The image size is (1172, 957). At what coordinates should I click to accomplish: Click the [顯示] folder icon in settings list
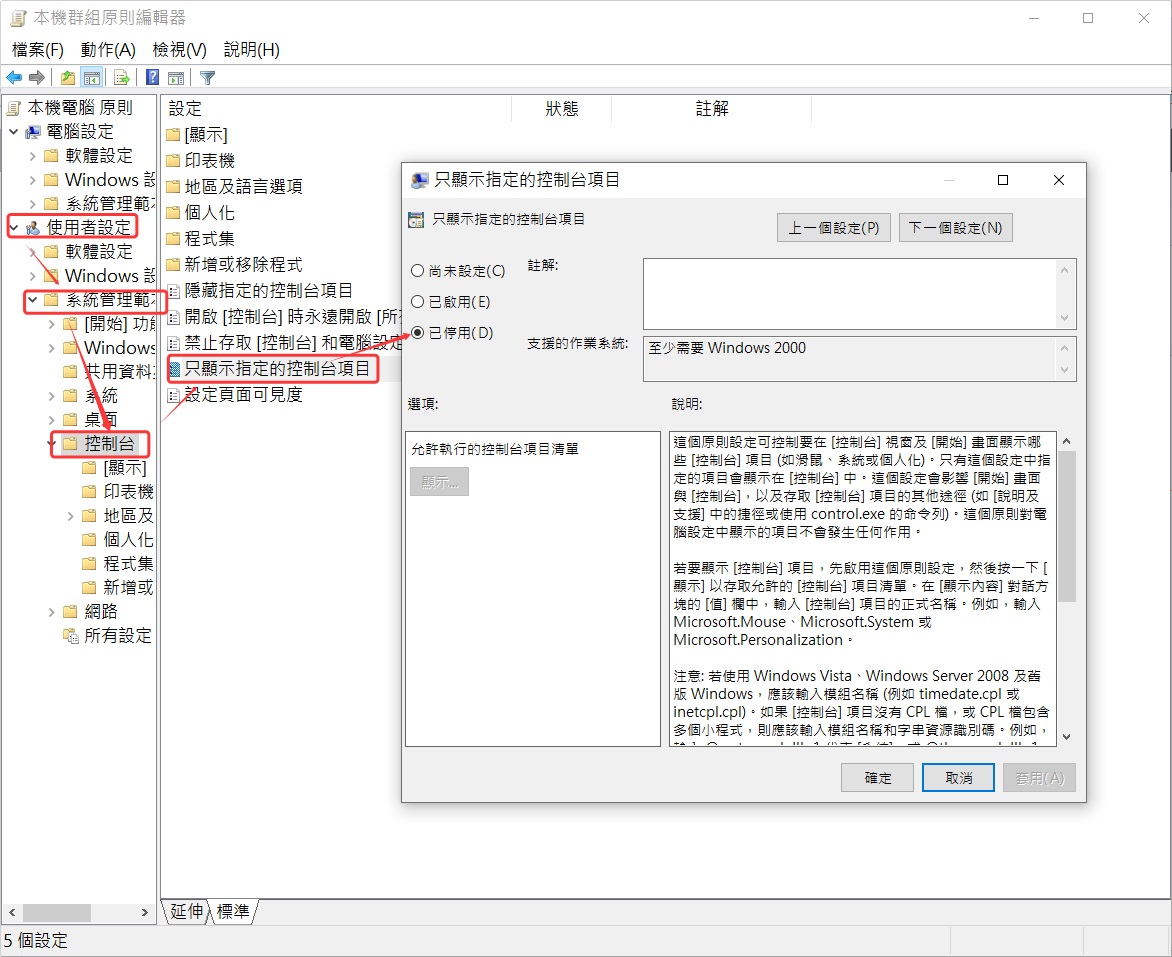point(173,135)
